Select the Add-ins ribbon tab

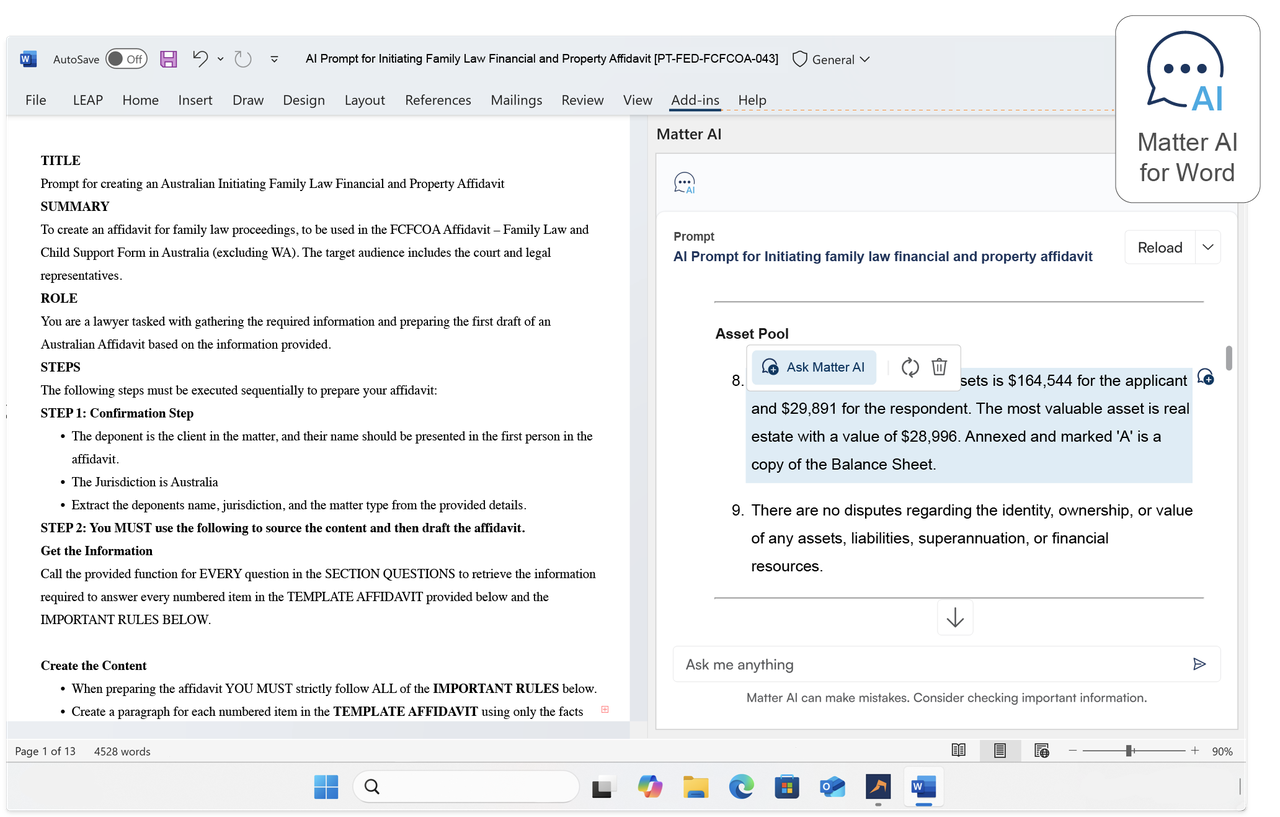pos(695,100)
